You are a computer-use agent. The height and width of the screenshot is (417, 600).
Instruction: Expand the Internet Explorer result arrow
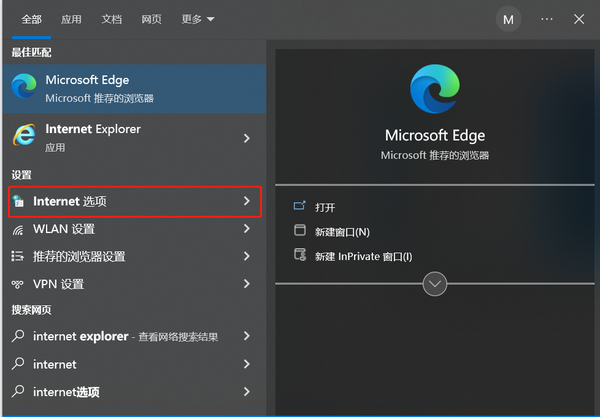pos(247,138)
